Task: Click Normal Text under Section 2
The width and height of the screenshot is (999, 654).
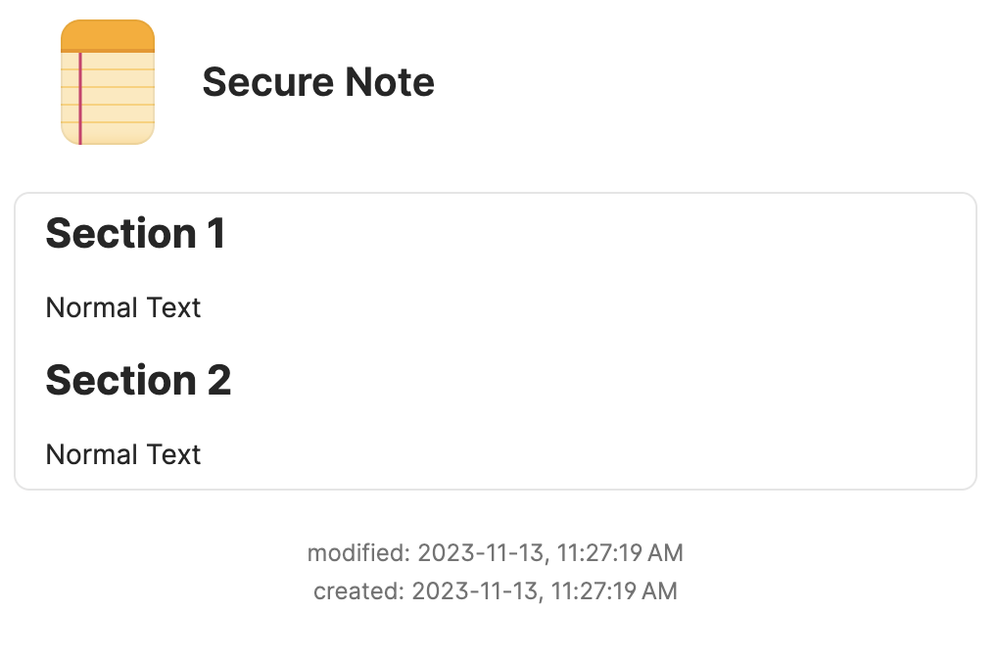Action: tap(123, 454)
